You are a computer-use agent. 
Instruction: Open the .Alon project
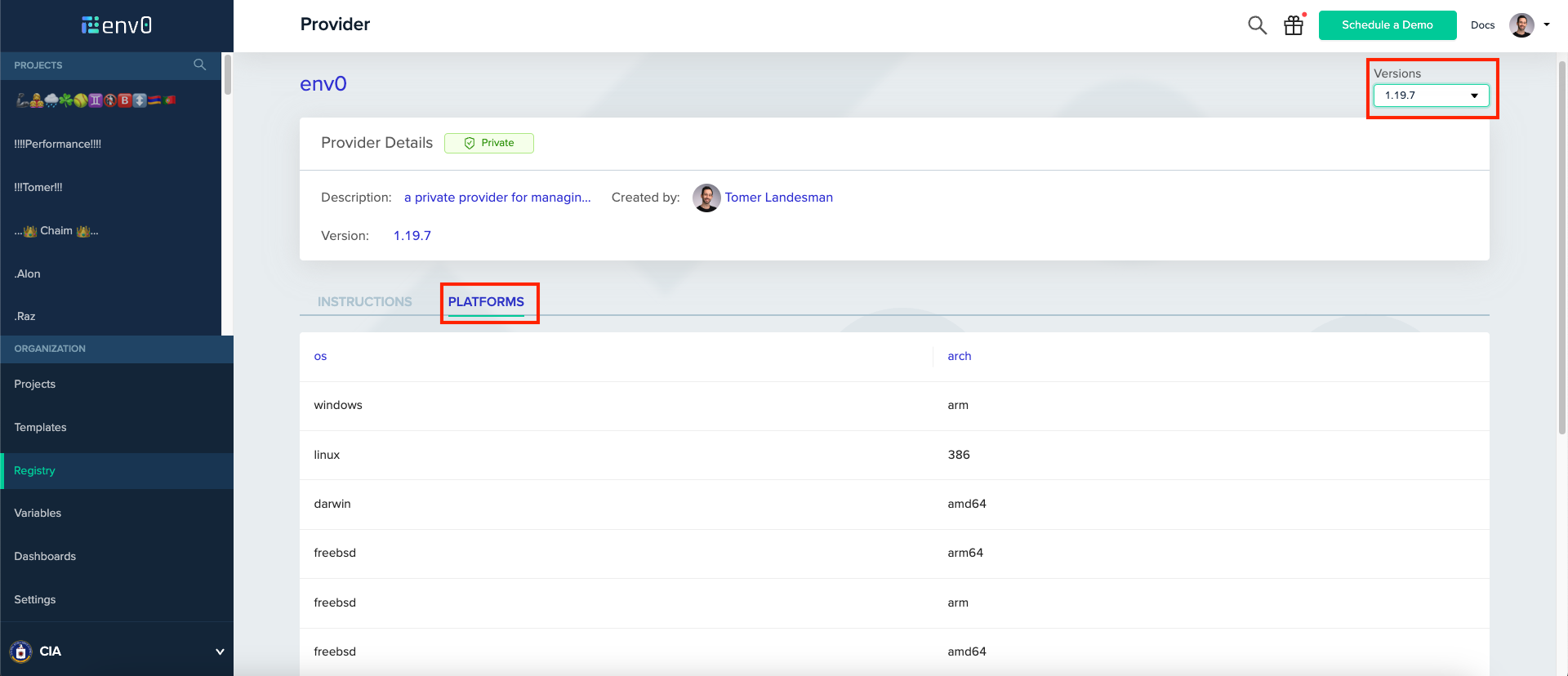[x=27, y=274]
